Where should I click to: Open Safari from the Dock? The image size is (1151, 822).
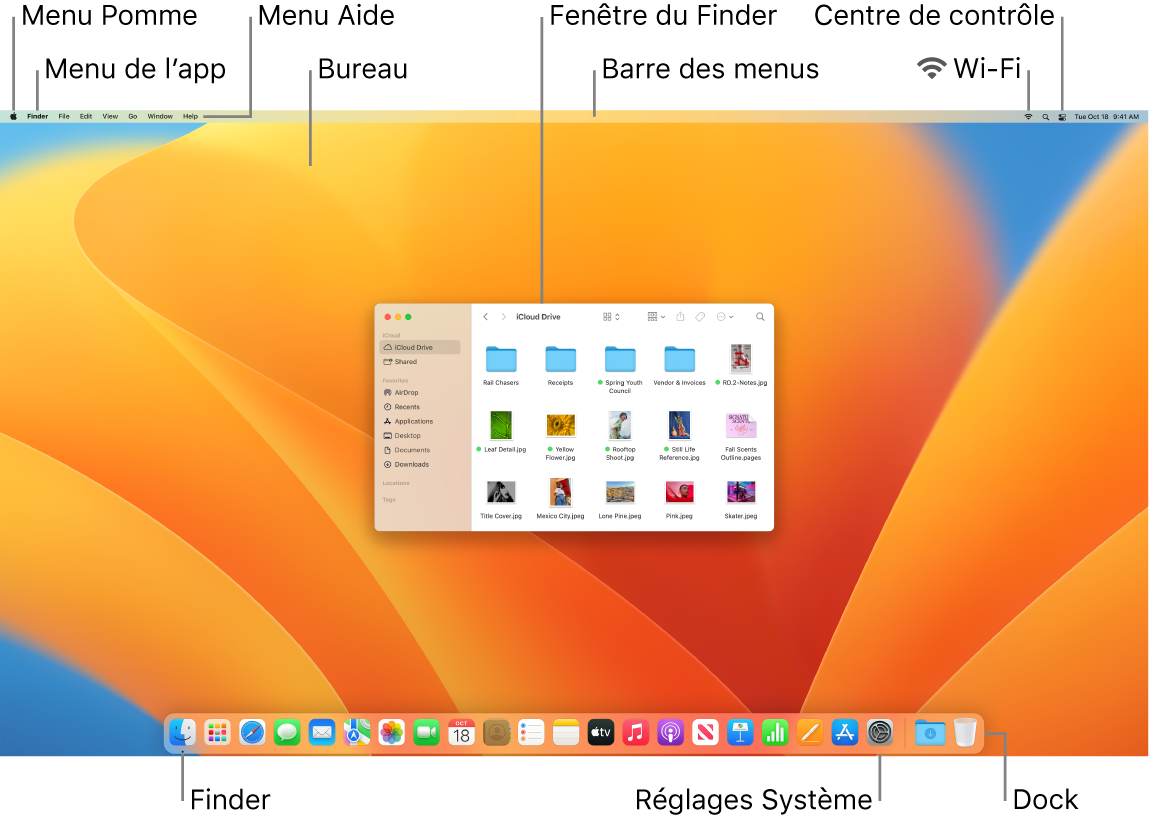coord(252,732)
